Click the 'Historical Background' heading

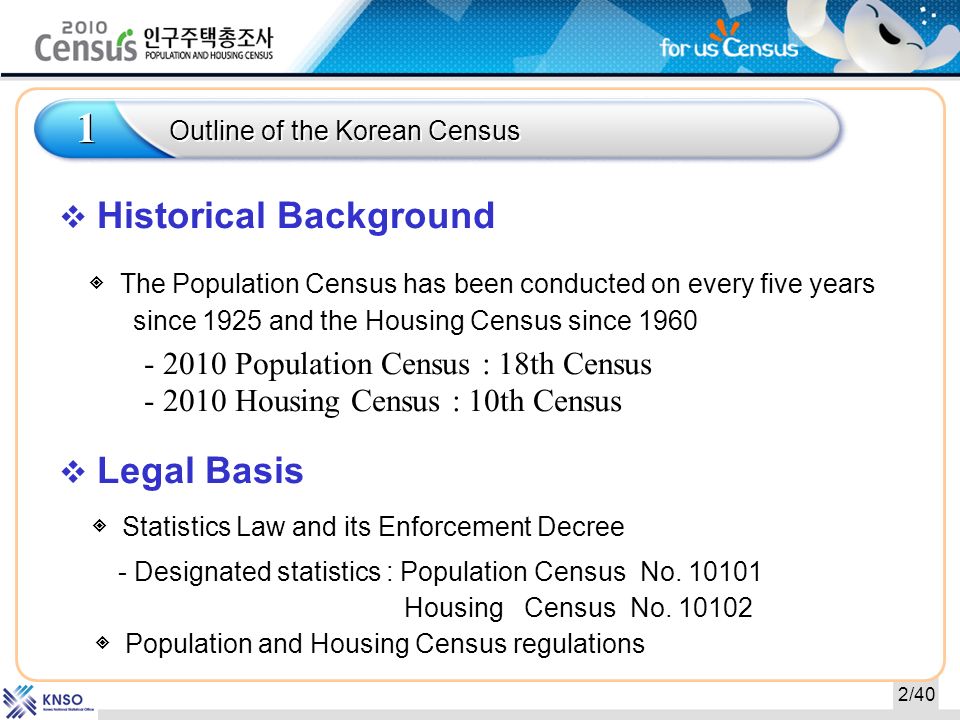point(296,216)
